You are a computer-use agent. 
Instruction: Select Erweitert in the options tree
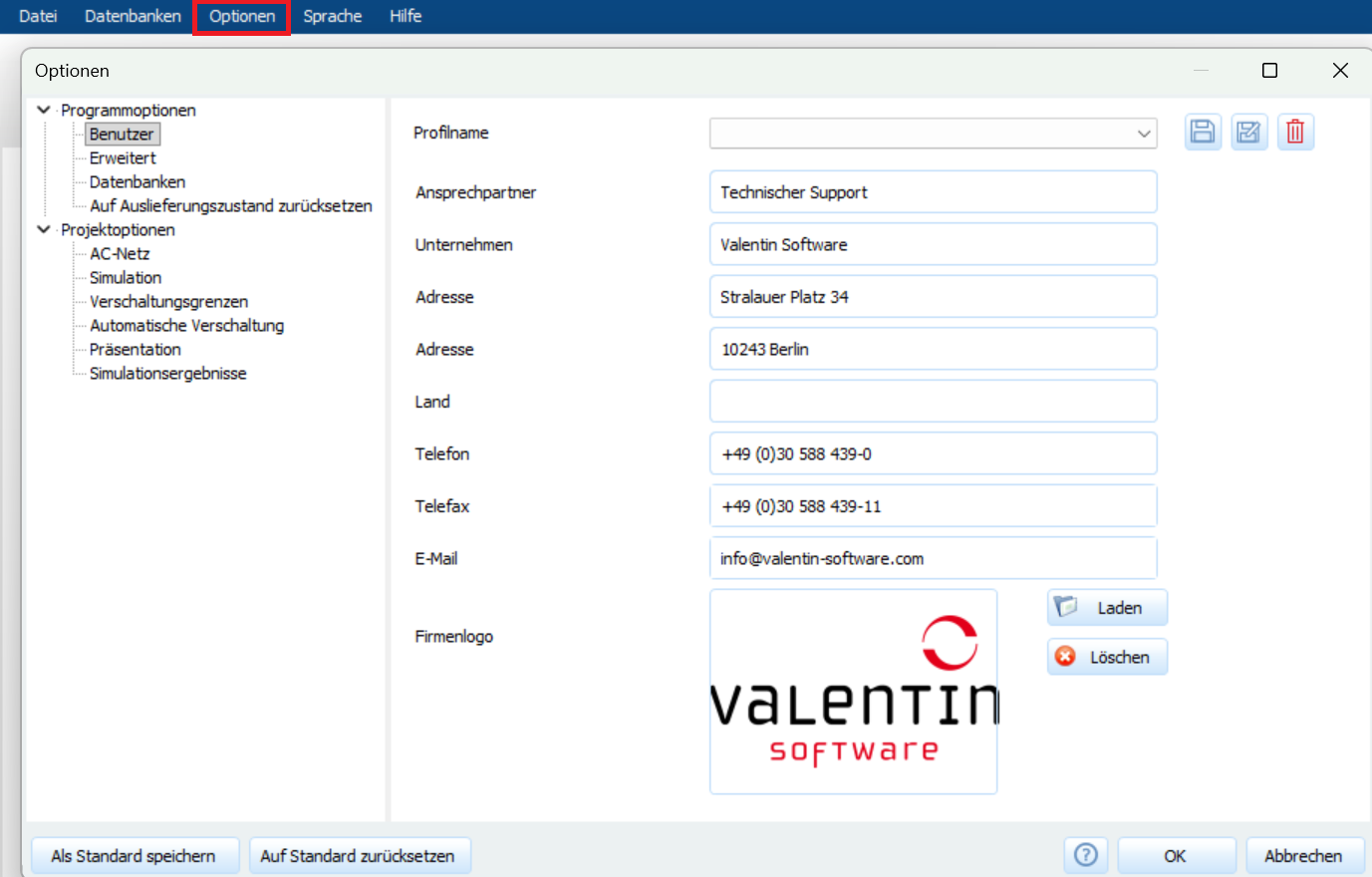(x=123, y=158)
